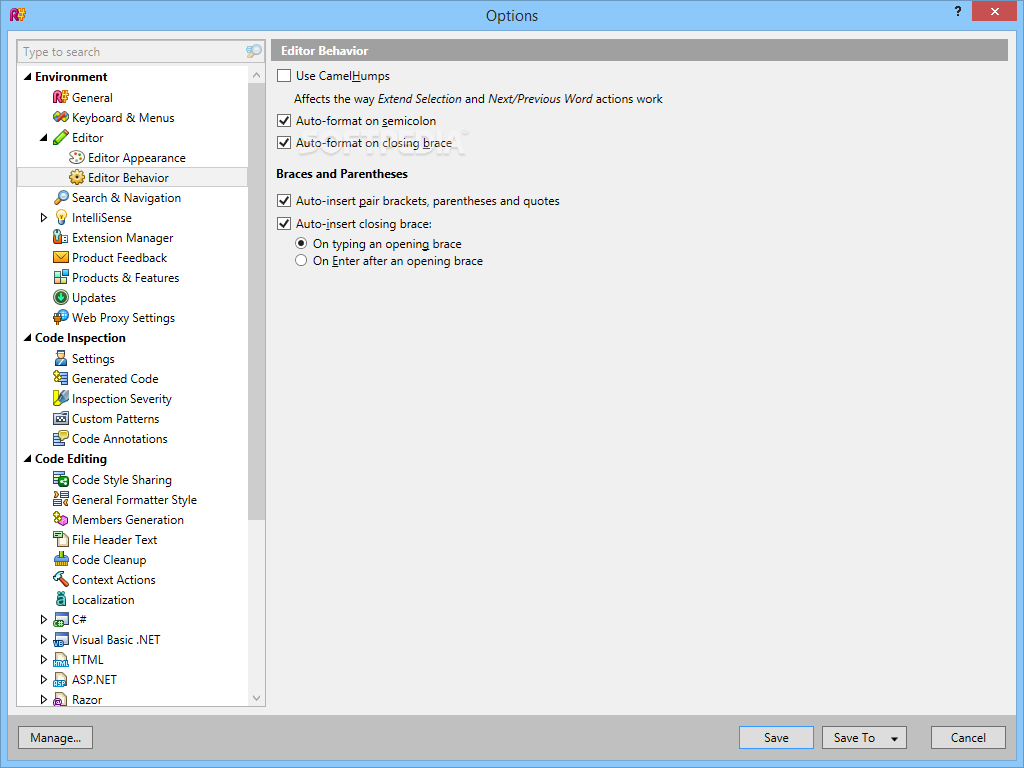Click the hammer icon for Context Actions
The image size is (1024, 768).
coord(60,579)
